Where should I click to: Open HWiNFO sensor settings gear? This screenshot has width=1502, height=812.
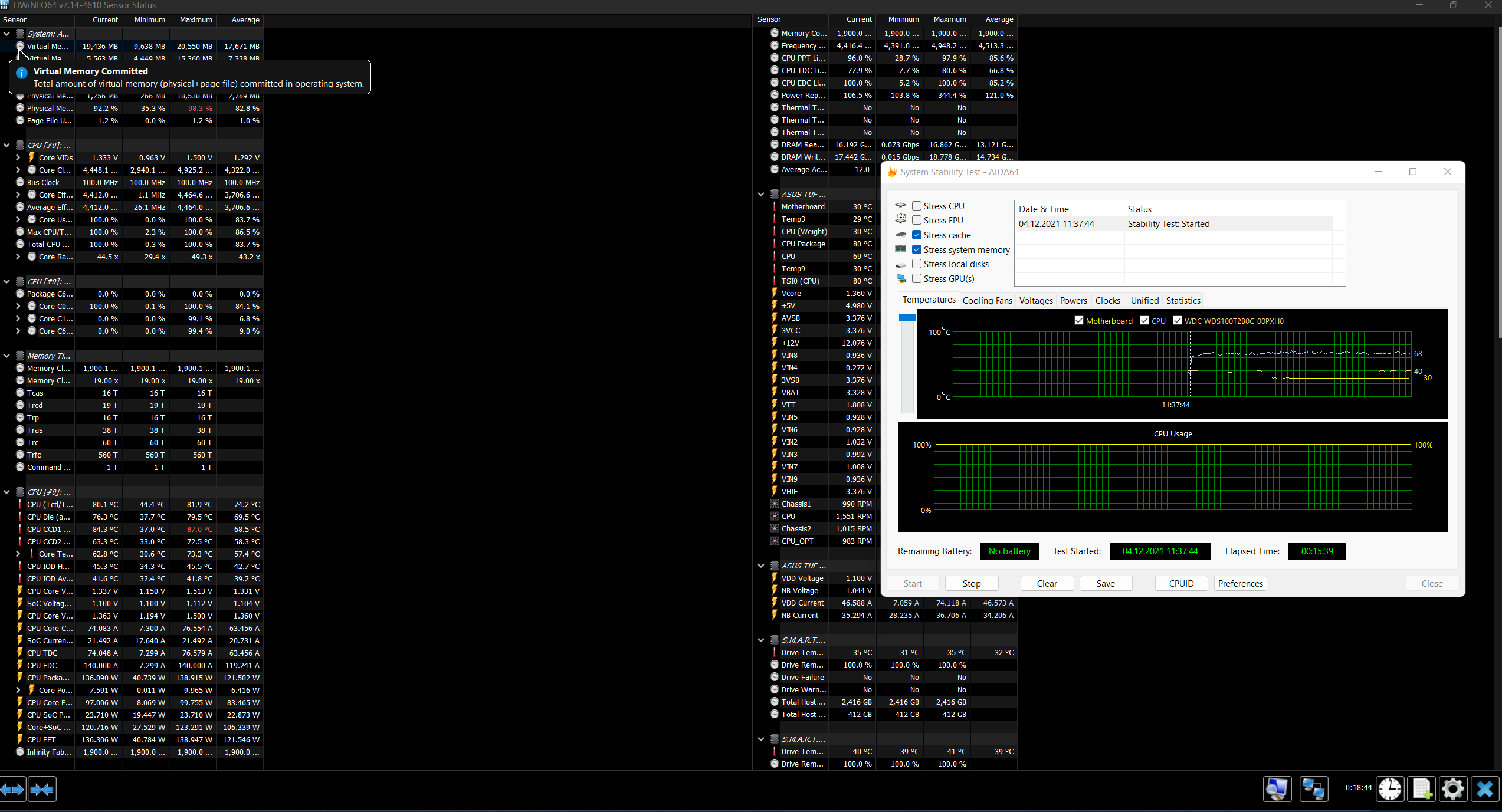click(1452, 789)
